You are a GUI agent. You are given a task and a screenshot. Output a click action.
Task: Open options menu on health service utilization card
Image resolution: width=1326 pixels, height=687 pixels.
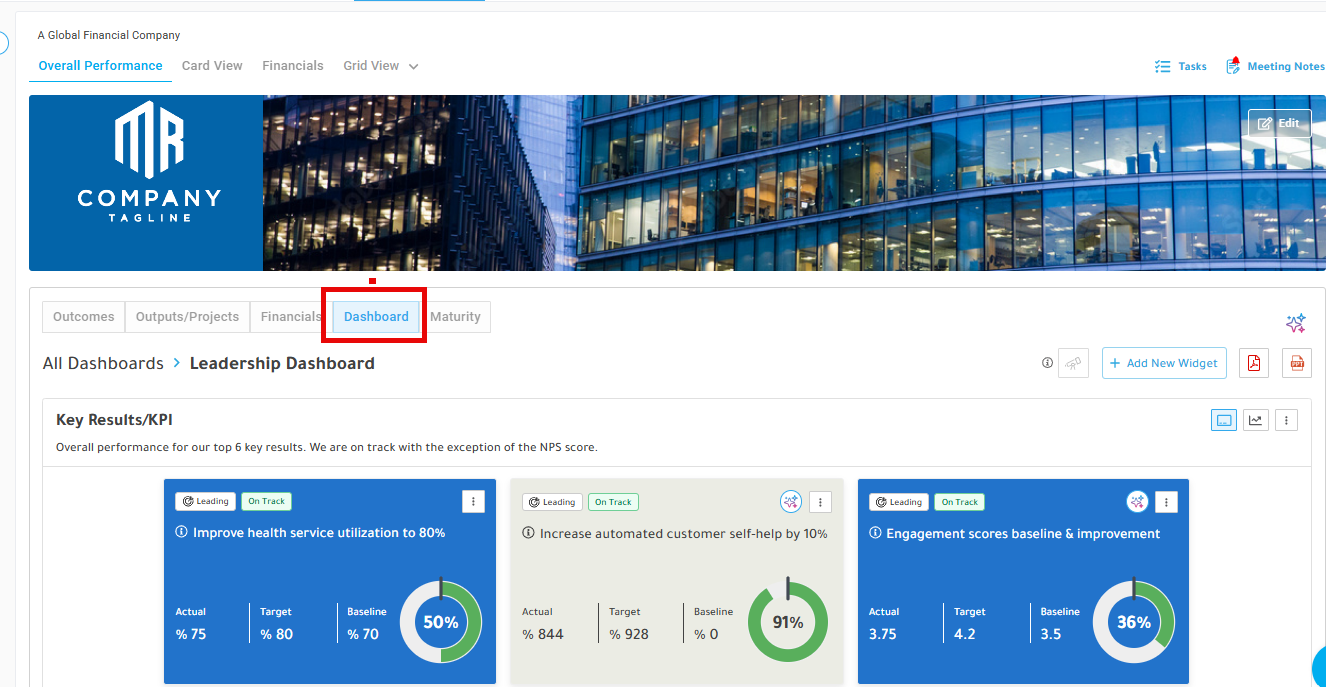pyautogui.click(x=474, y=501)
